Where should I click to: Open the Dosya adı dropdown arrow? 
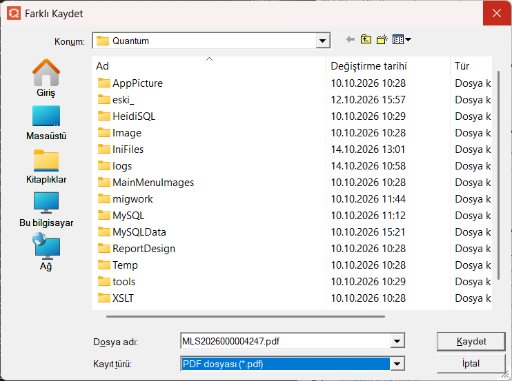pyautogui.click(x=397, y=341)
